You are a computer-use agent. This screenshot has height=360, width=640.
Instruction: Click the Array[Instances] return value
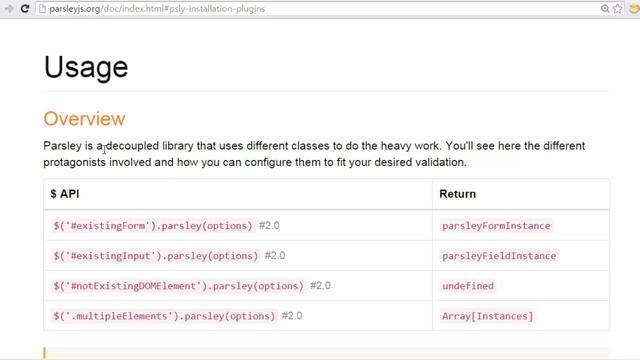click(488, 316)
